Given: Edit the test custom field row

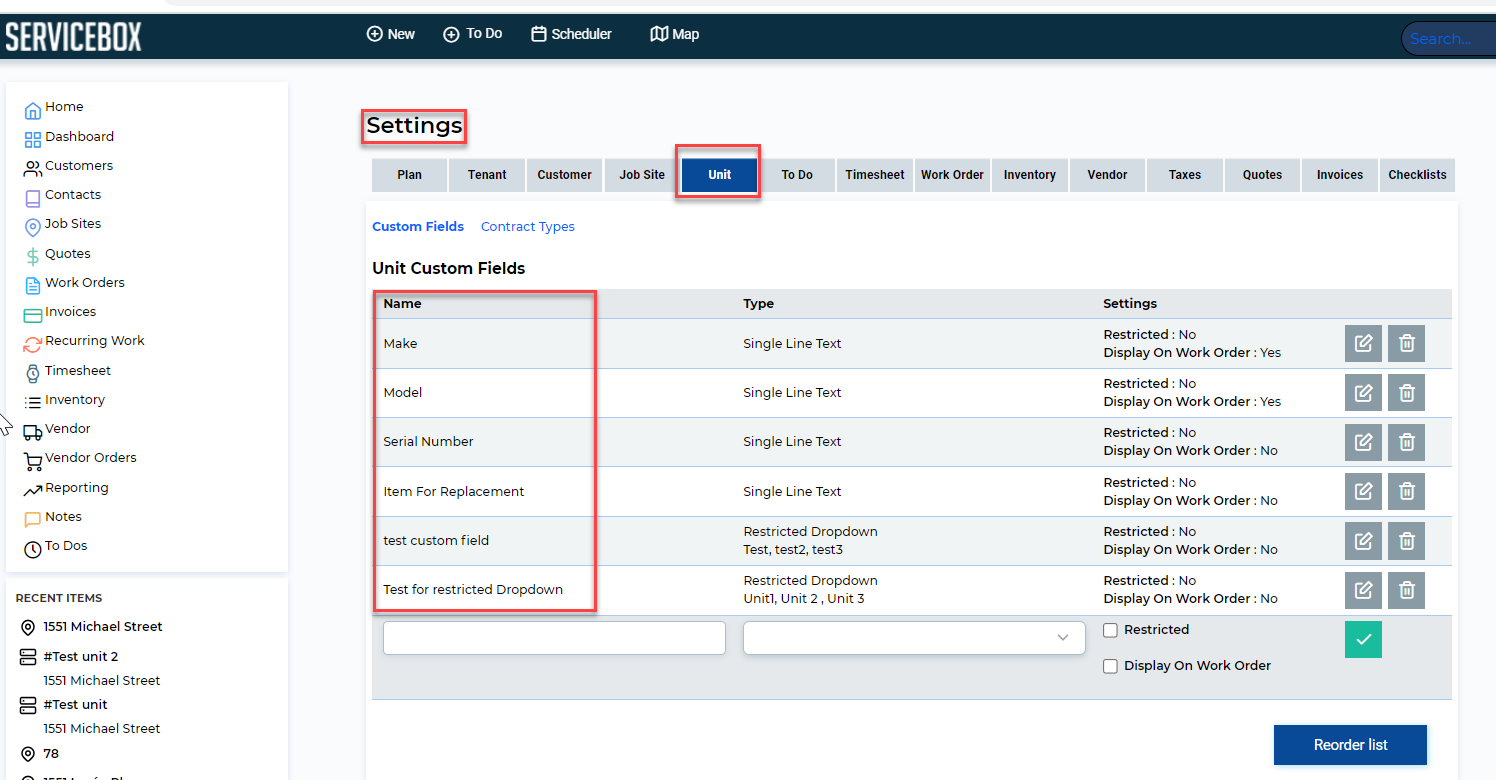Looking at the screenshot, I should click(1363, 540).
